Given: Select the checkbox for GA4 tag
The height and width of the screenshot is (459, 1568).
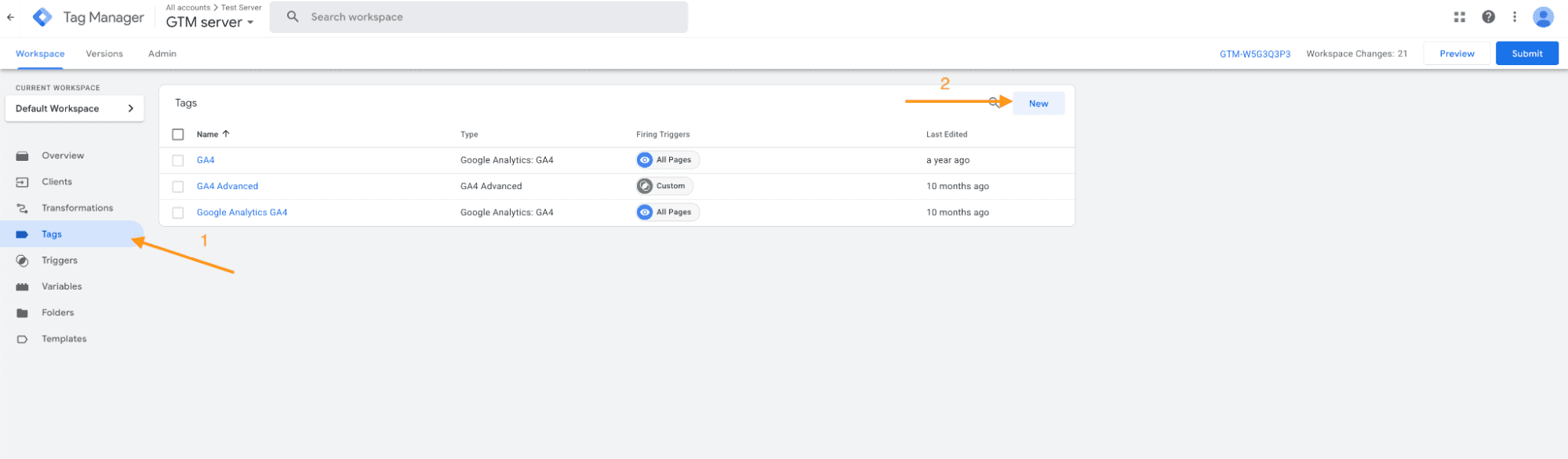Looking at the screenshot, I should coord(178,160).
